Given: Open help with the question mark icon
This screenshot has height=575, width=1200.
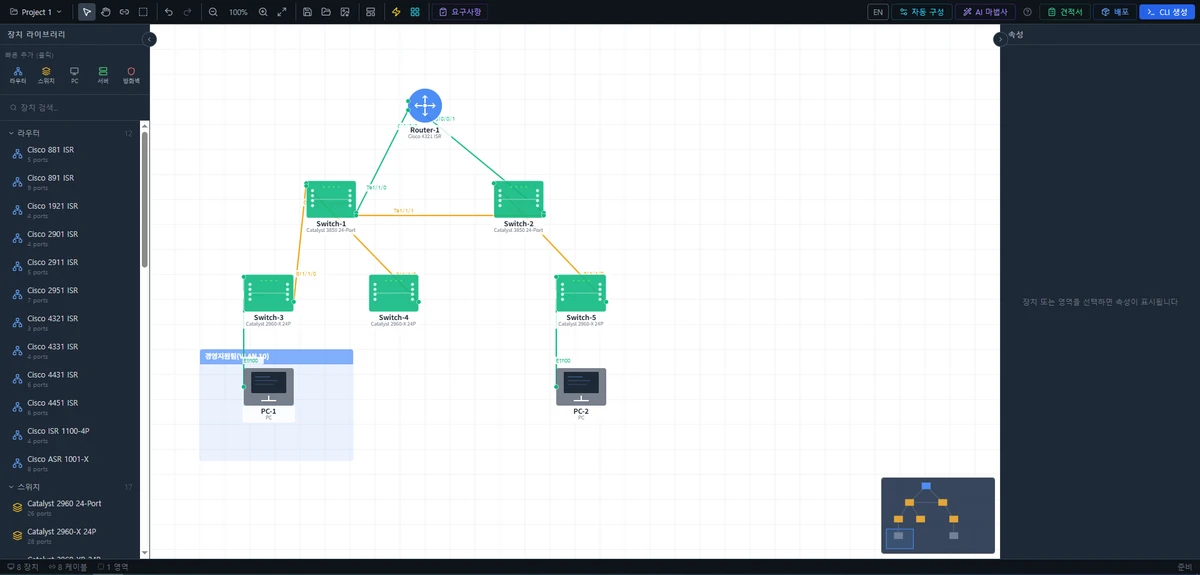Looking at the screenshot, I should point(1027,12).
